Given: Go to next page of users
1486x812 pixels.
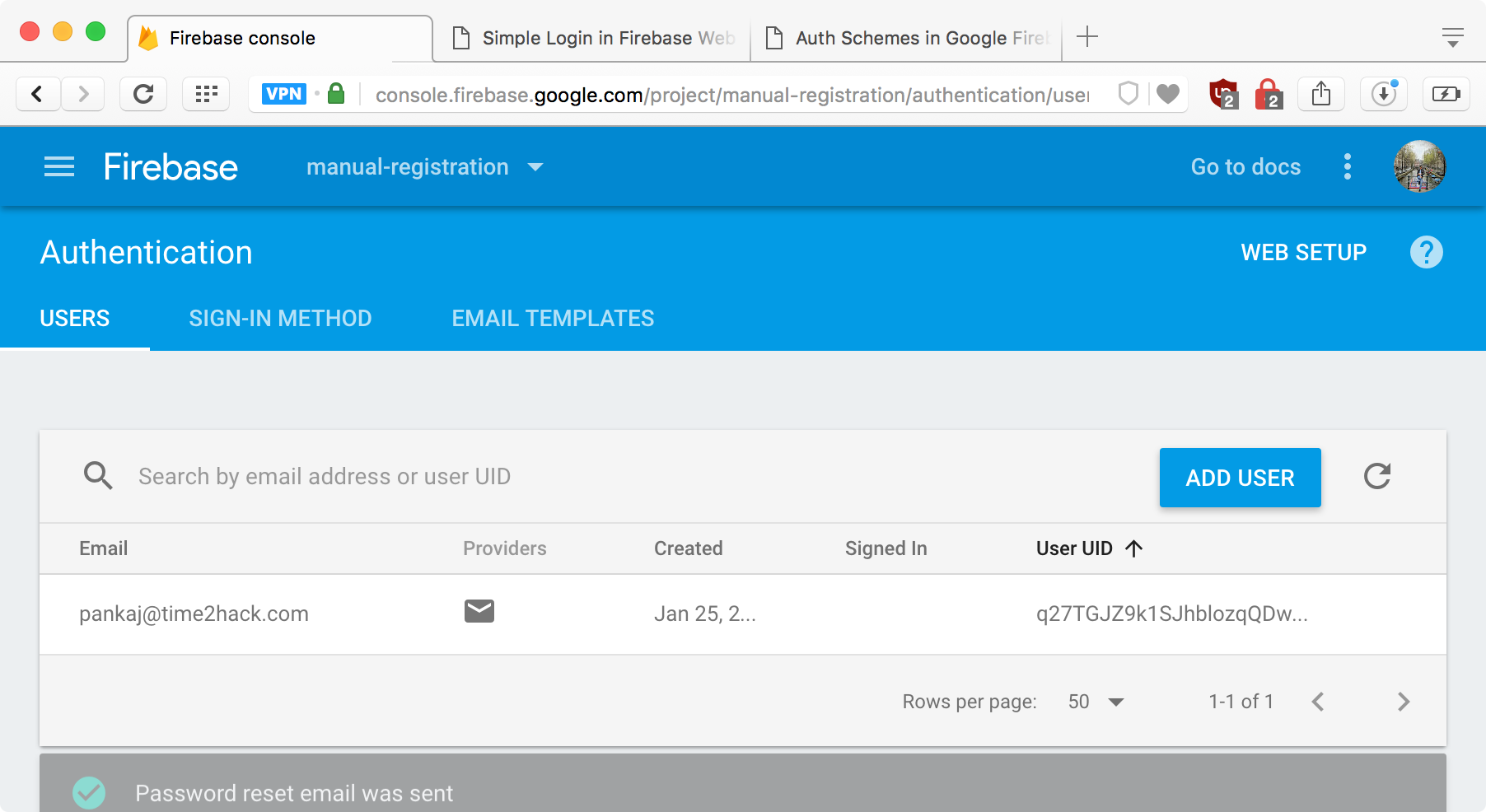Looking at the screenshot, I should [1404, 702].
